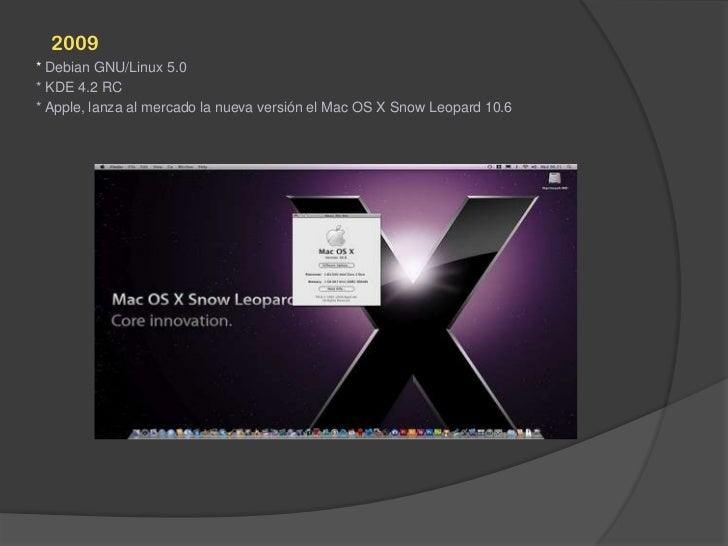Screen dimensions: 728x546
Task: Click the Mac OS X screenshot image
Action: 336,301
